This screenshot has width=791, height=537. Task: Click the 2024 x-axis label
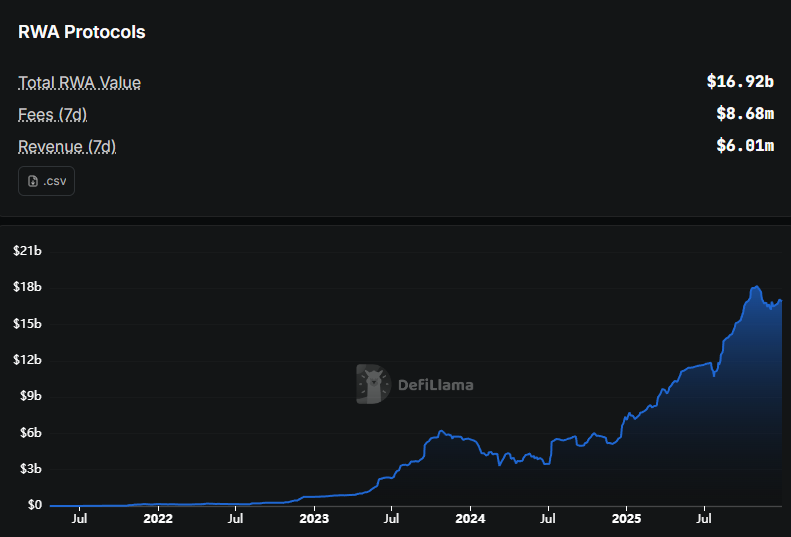click(470, 518)
